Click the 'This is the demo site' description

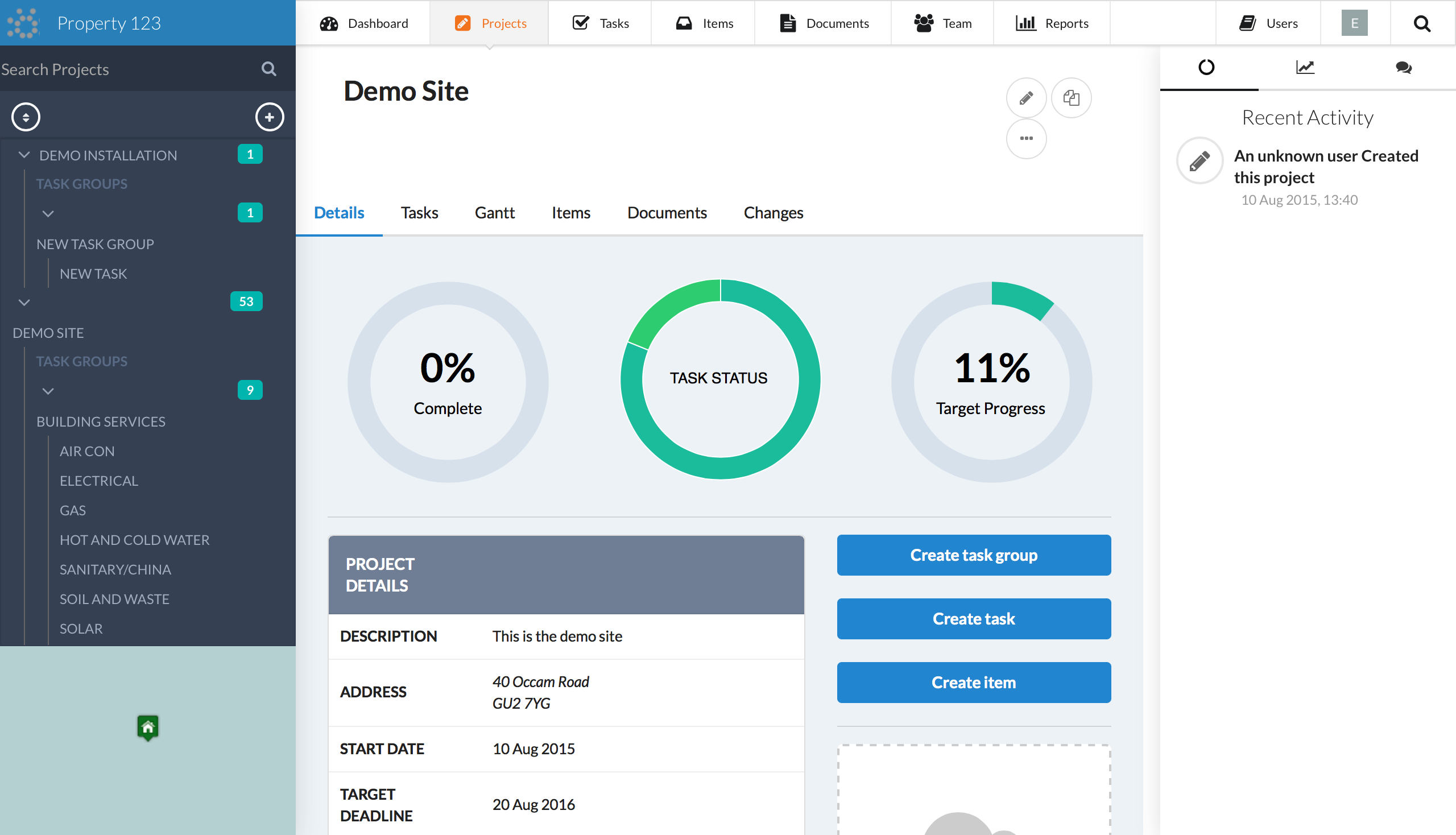click(x=557, y=636)
